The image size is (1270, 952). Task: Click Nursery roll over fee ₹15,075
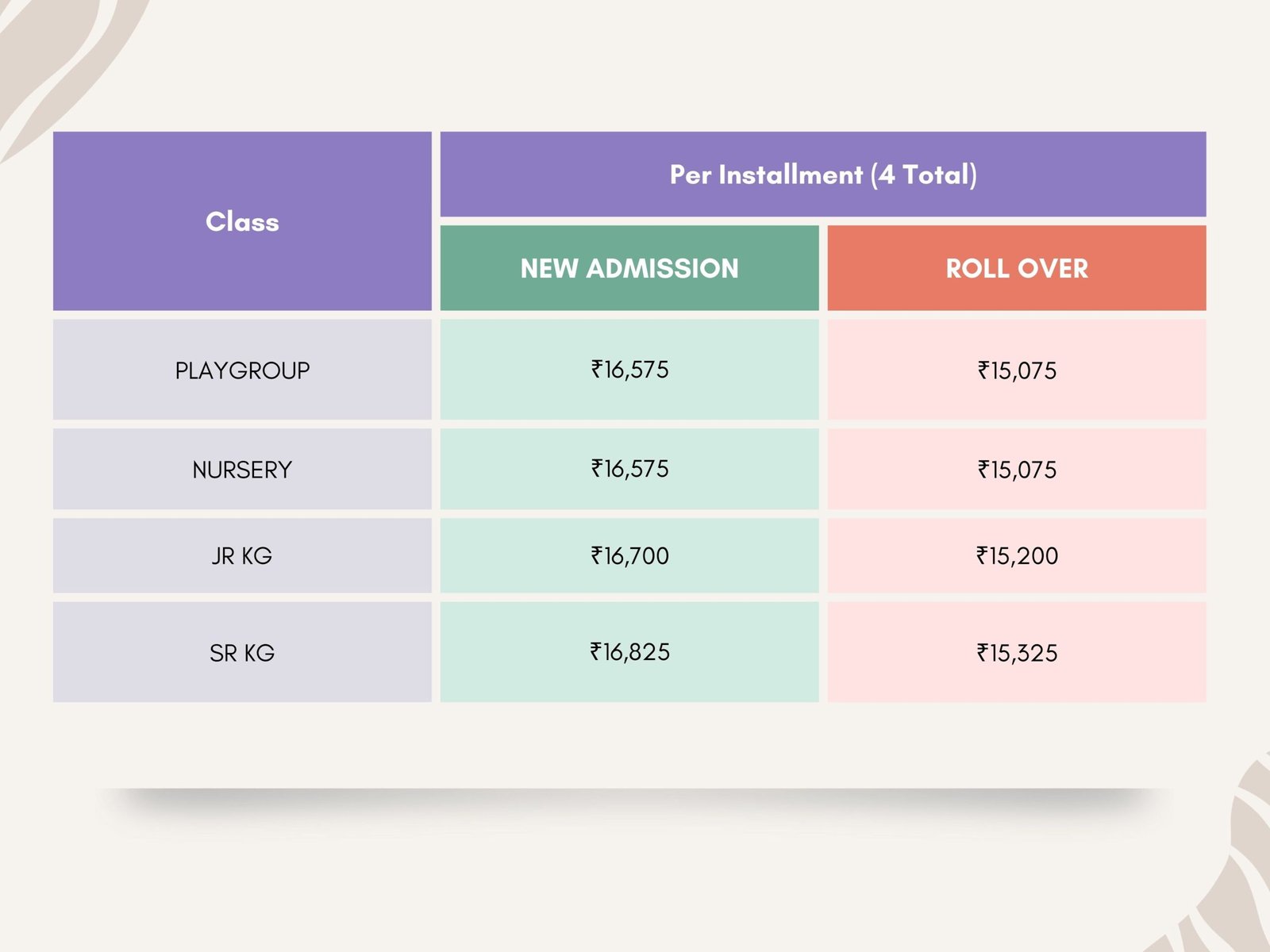tap(1017, 470)
